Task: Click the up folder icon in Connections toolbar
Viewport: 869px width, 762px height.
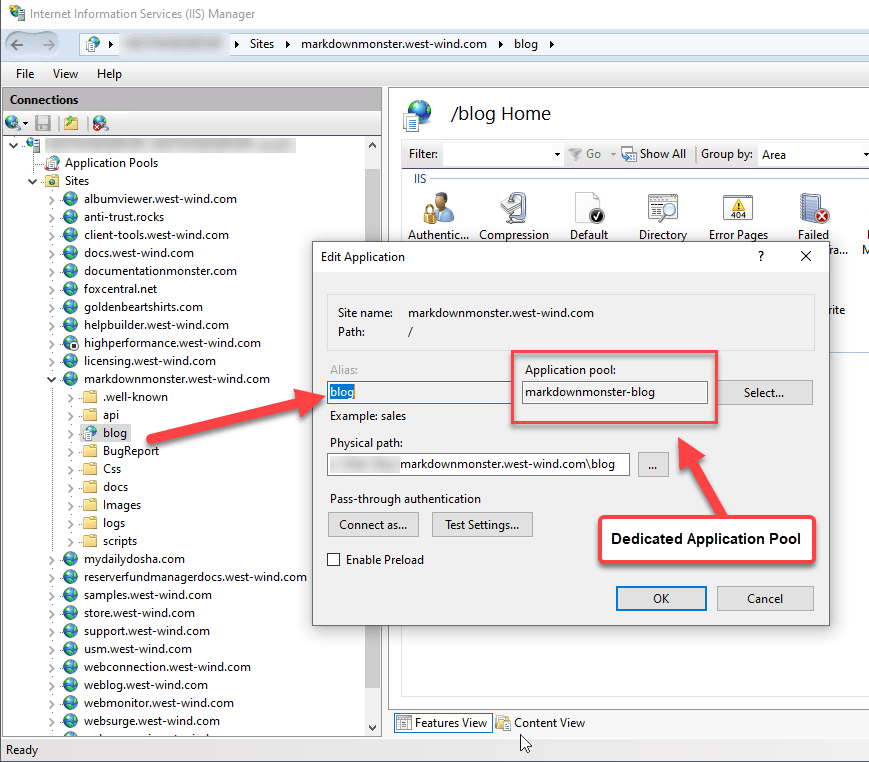Action: 71,123
